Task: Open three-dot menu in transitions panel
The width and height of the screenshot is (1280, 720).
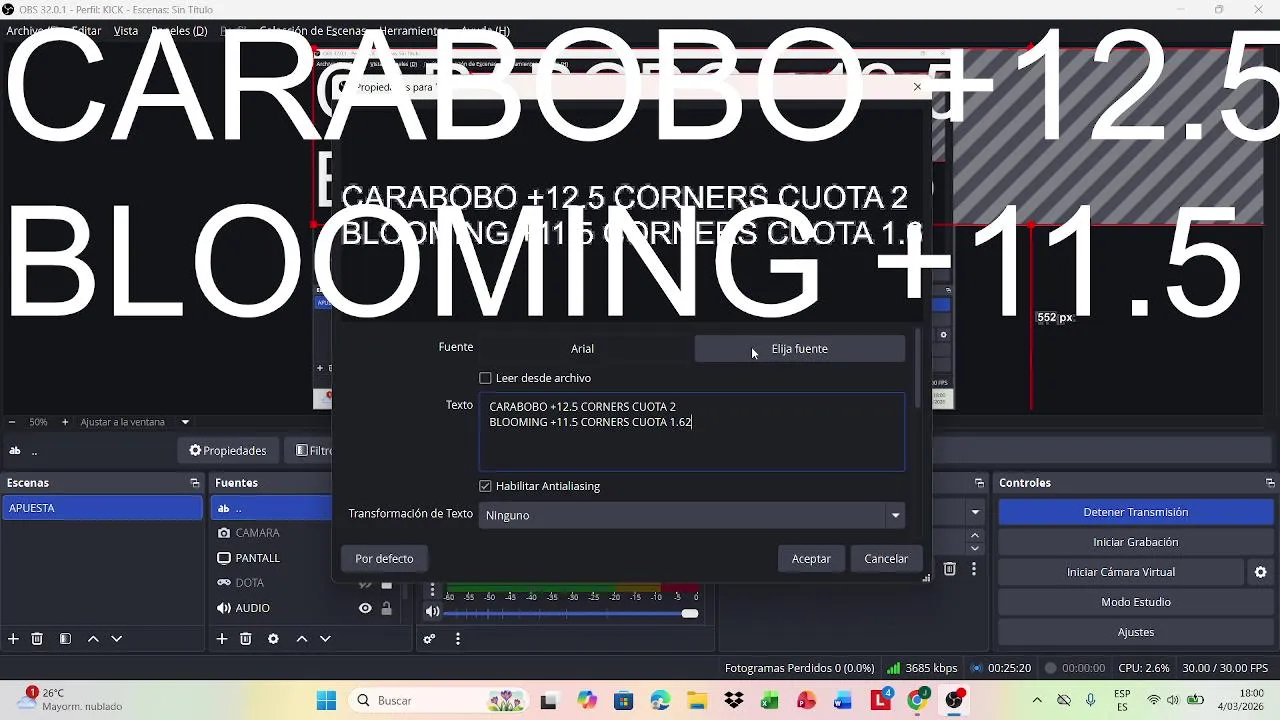Action: pos(973,569)
